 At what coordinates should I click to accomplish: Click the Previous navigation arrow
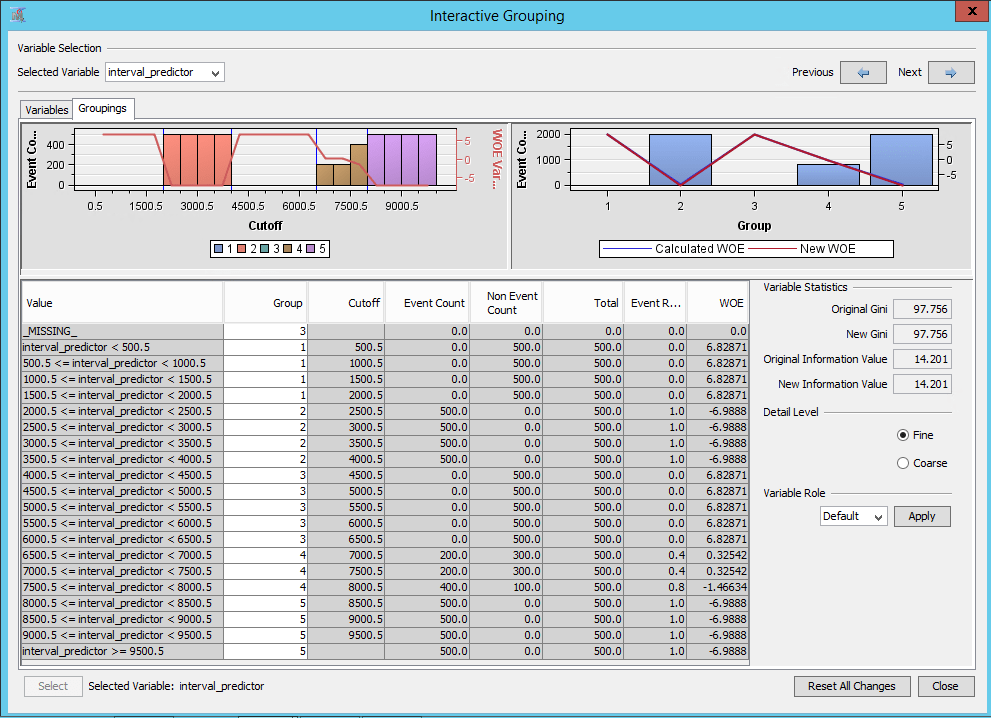[x=863, y=72]
